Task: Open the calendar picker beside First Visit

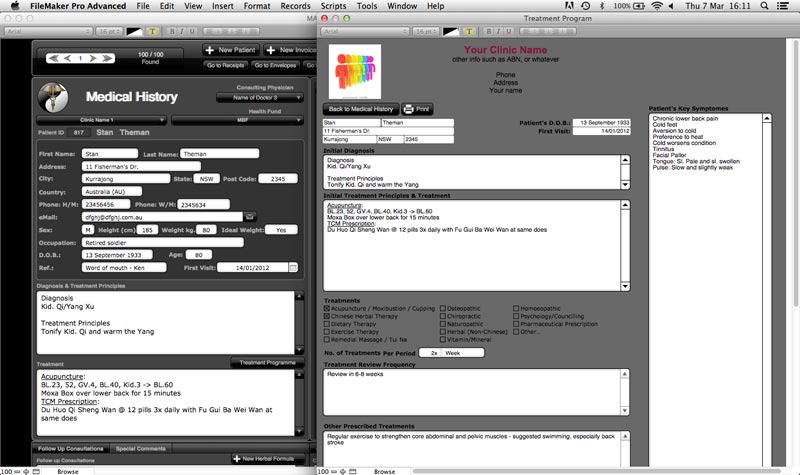Action: pyautogui.click(x=293, y=268)
